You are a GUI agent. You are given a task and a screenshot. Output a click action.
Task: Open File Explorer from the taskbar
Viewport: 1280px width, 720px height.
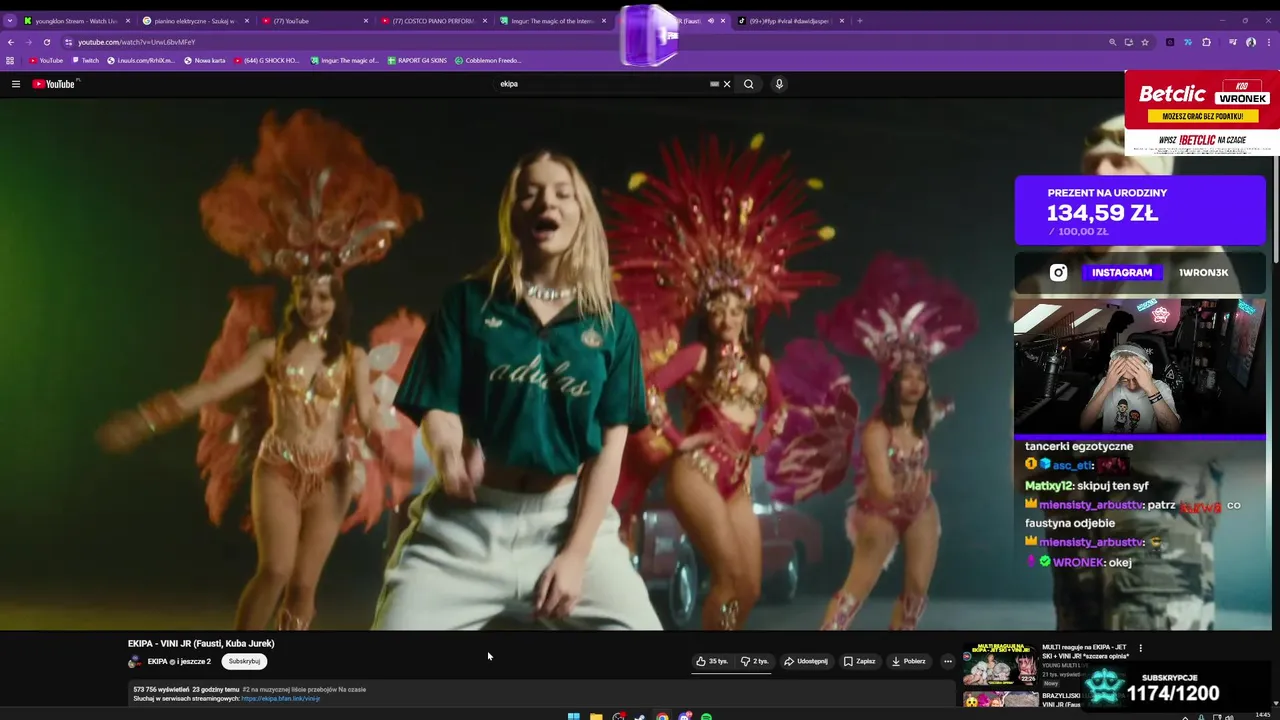(596, 716)
